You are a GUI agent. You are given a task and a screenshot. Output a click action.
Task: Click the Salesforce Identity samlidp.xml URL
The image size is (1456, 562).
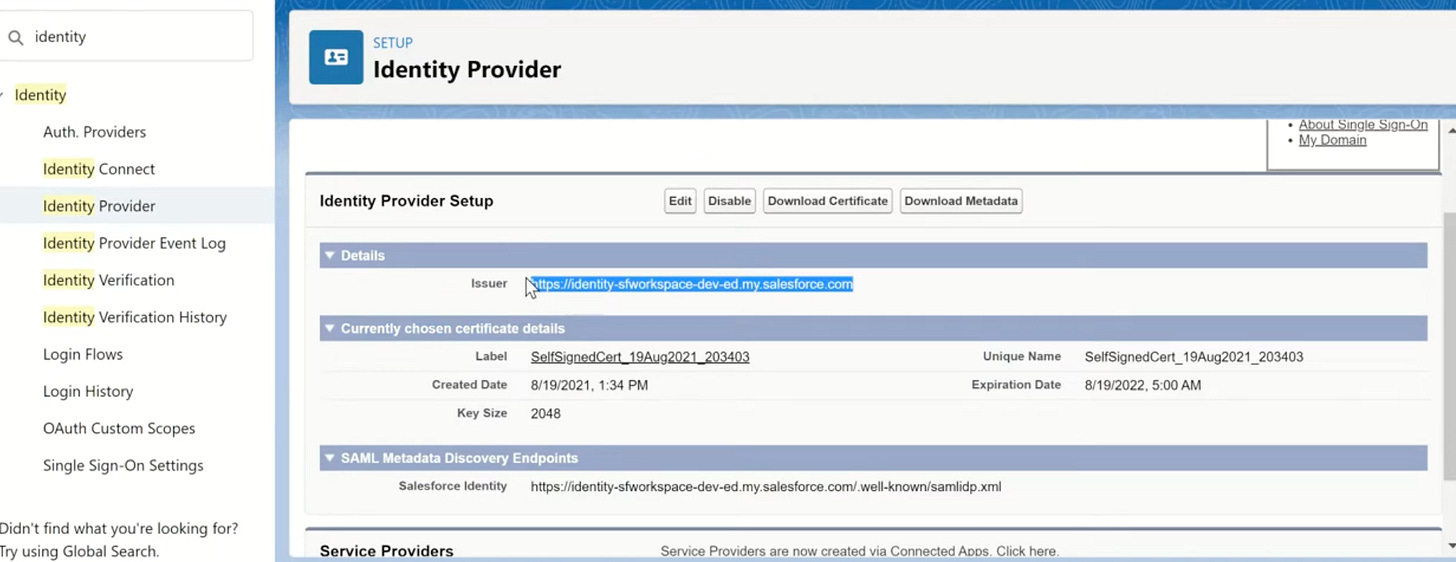766,487
